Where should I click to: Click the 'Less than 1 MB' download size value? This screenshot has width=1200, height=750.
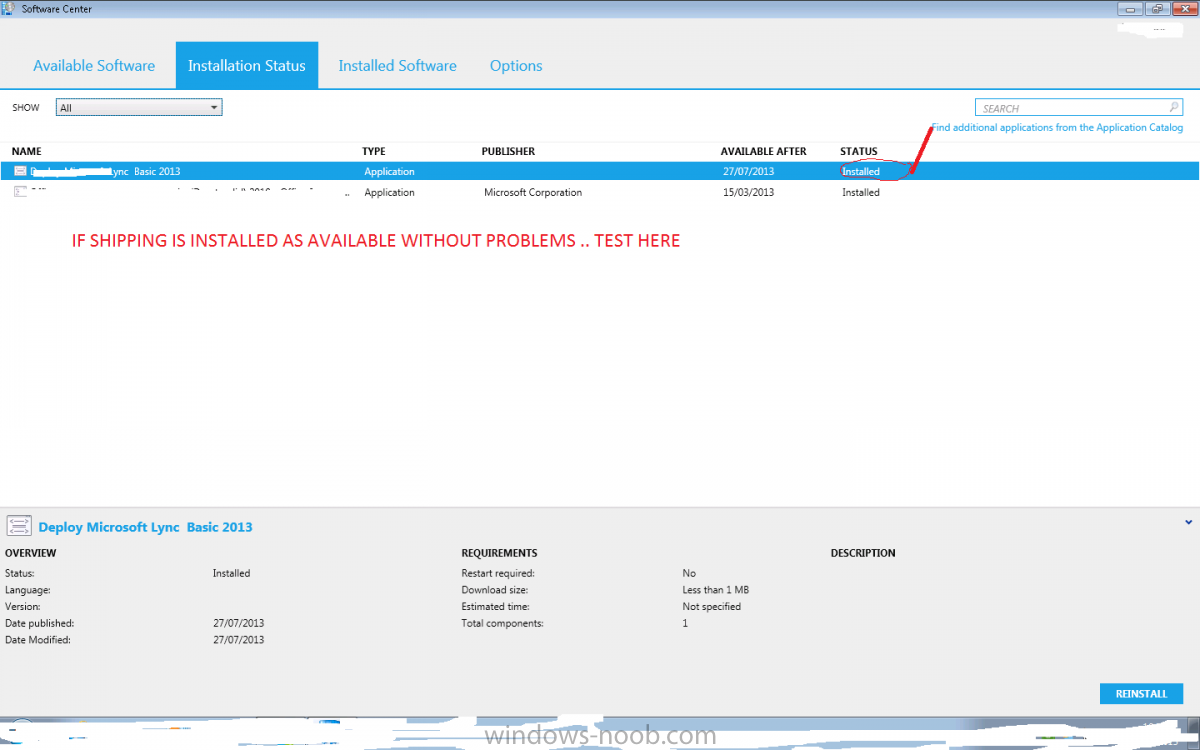[x=716, y=590]
